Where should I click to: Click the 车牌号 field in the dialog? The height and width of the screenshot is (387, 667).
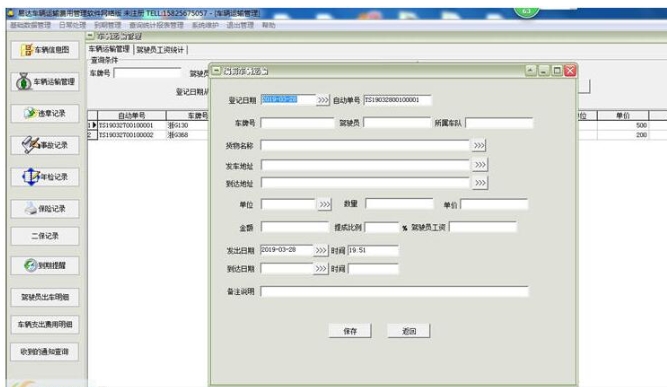point(297,123)
